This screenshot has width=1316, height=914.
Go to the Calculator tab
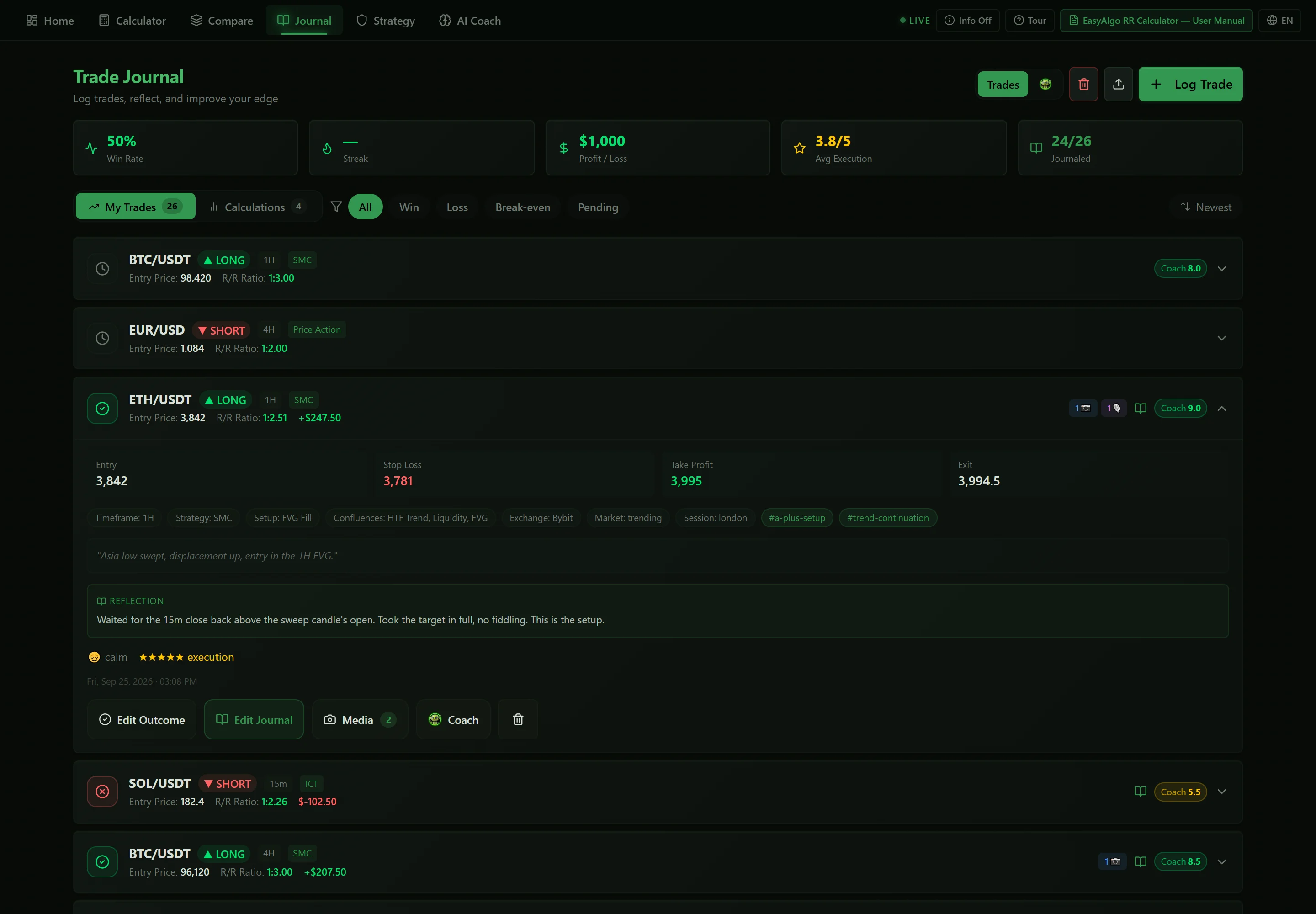click(x=133, y=21)
